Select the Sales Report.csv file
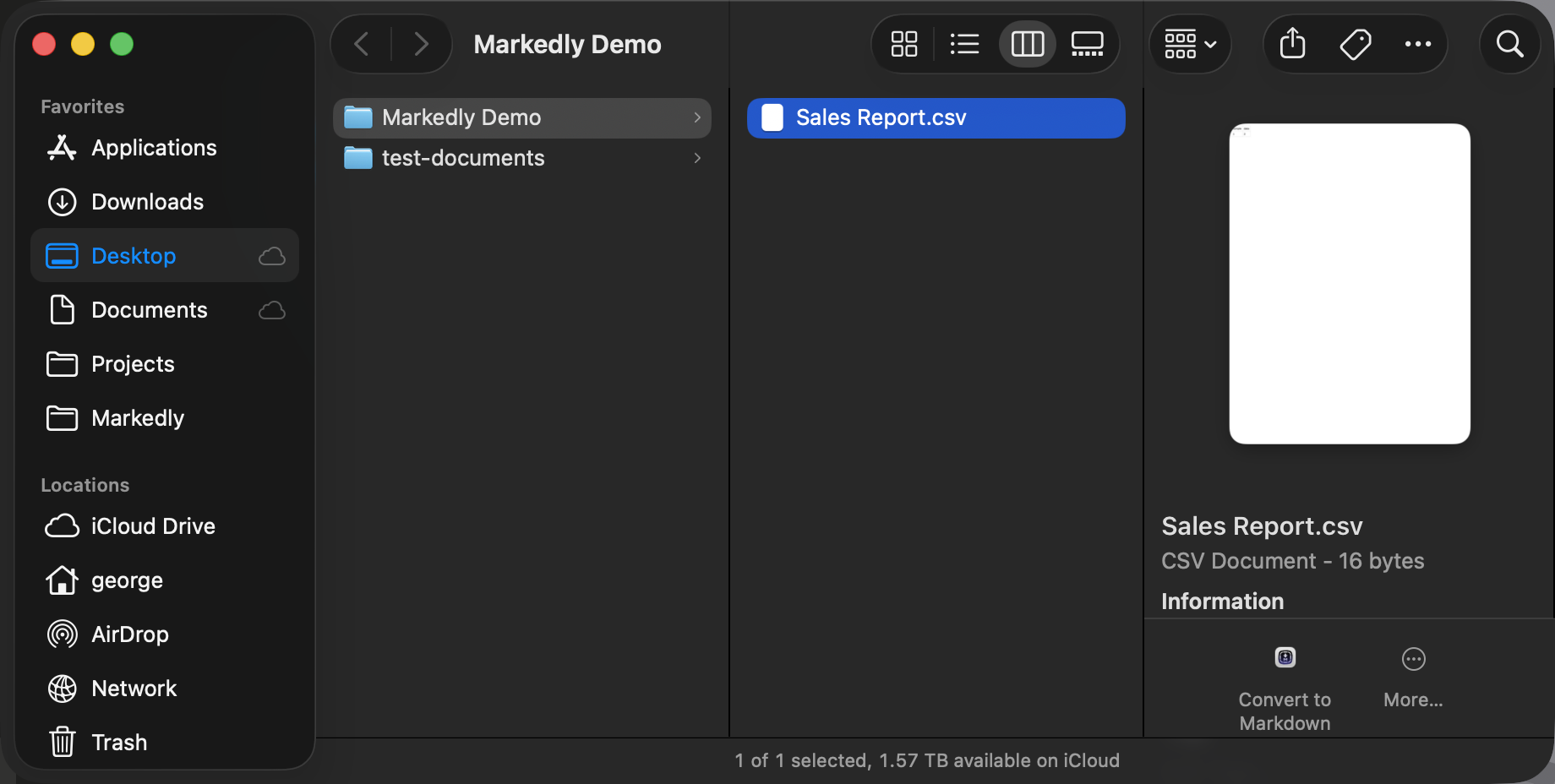The width and height of the screenshot is (1555, 784). tap(936, 117)
